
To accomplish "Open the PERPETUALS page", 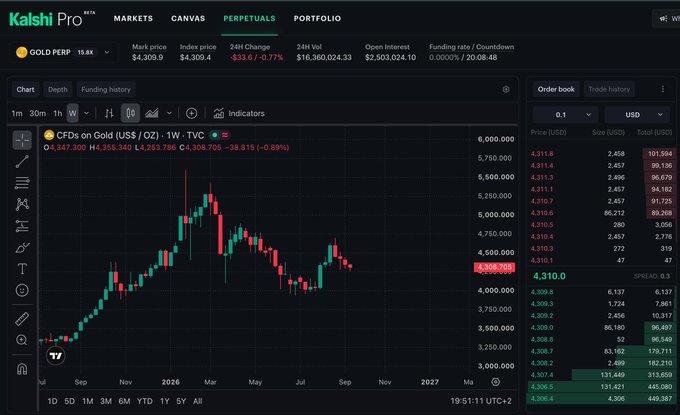I will pos(249,19).
